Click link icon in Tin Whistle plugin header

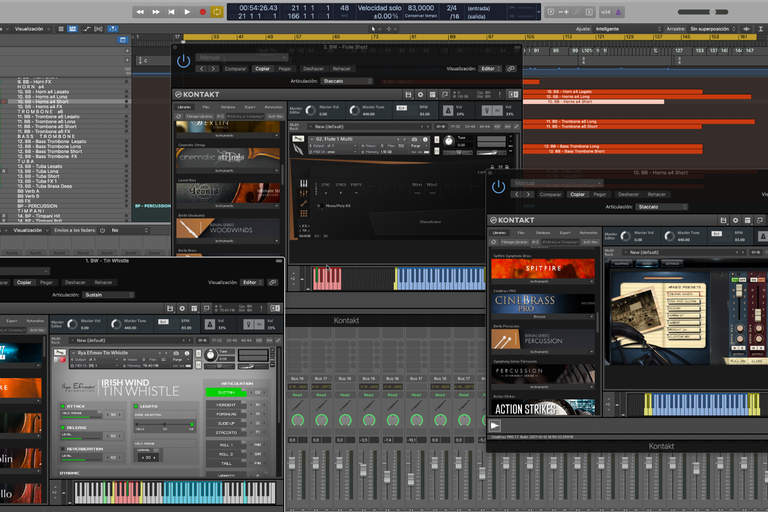coord(273,282)
